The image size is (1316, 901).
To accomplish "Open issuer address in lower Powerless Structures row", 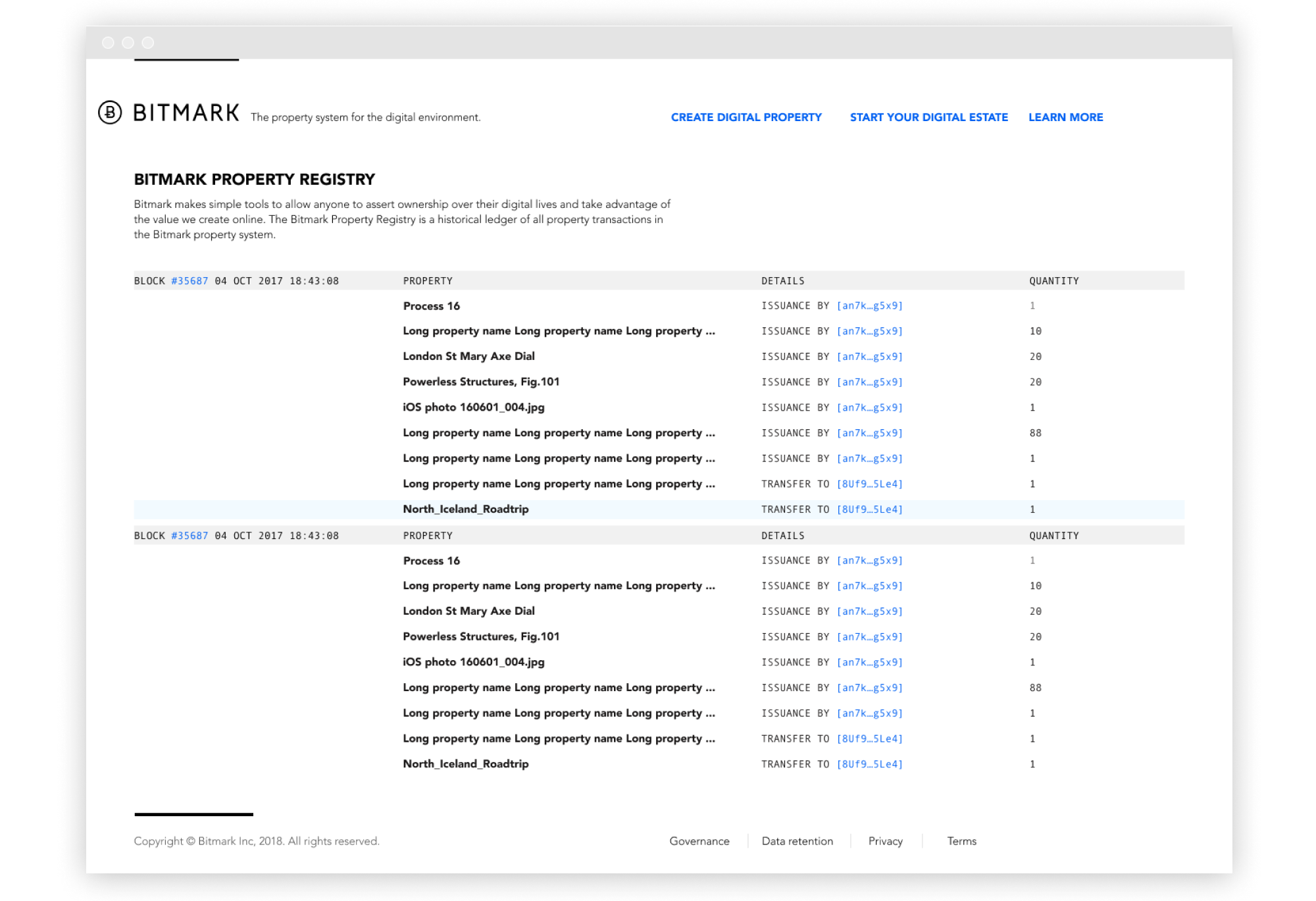I will click(870, 637).
